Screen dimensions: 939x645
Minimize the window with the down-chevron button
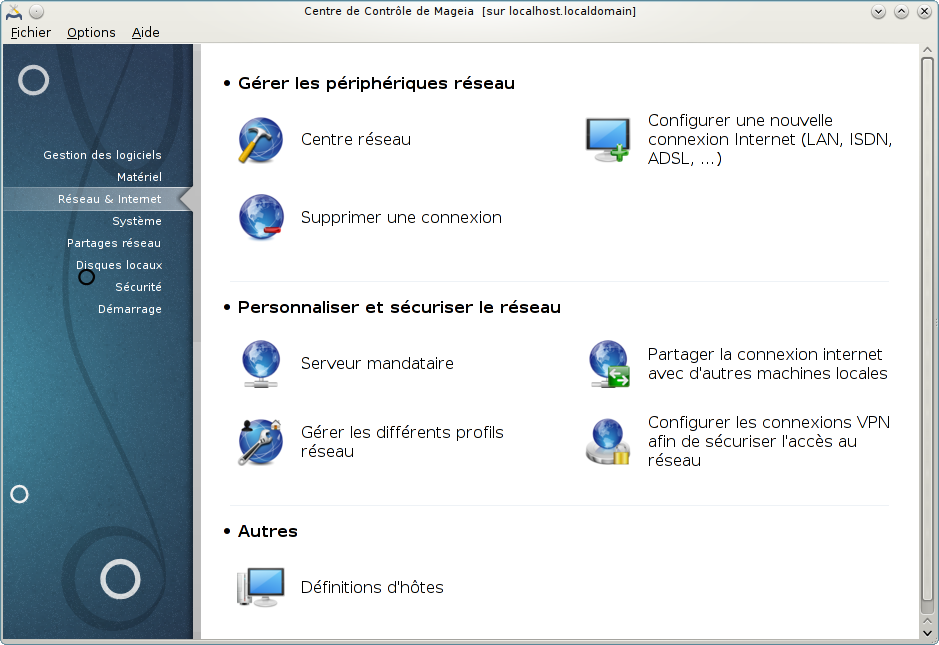point(879,11)
